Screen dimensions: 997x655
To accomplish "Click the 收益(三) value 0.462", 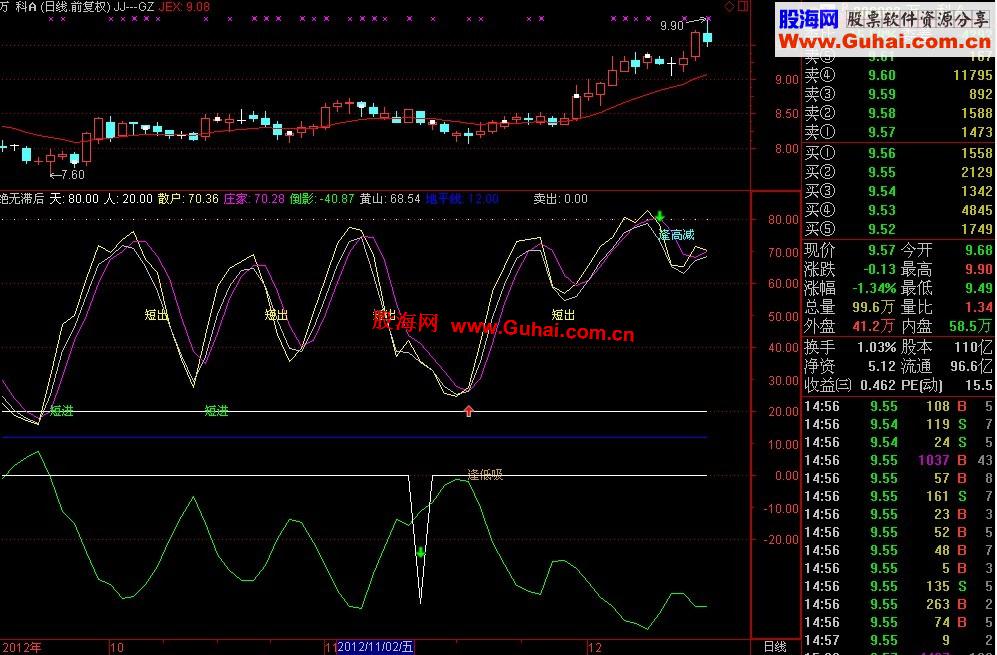I will (x=878, y=385).
